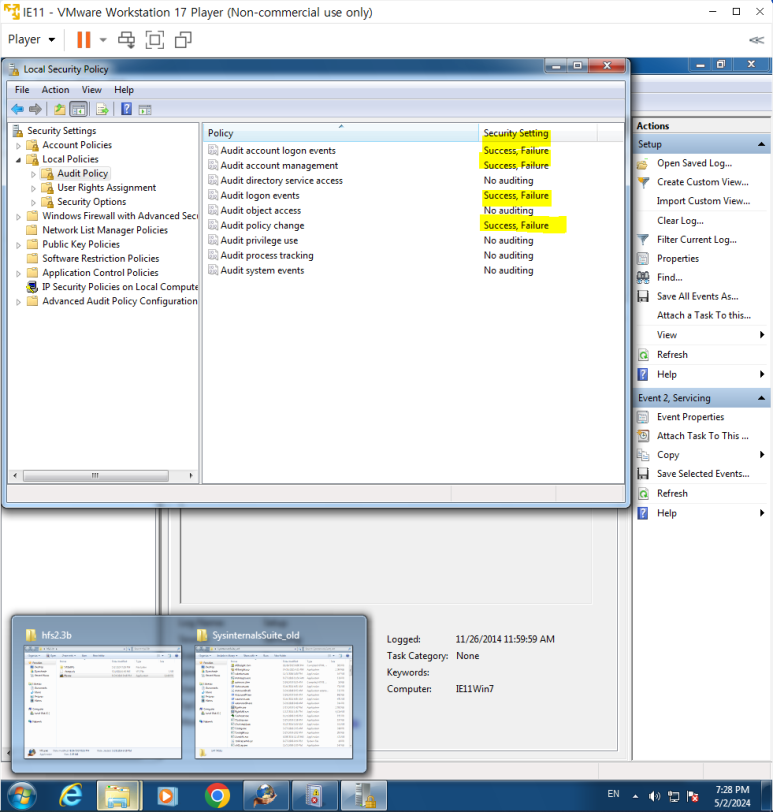Click the tree pane horizontal scrollbar thumb
Image resolution: width=773 pixels, height=812 pixels.
click(96, 475)
